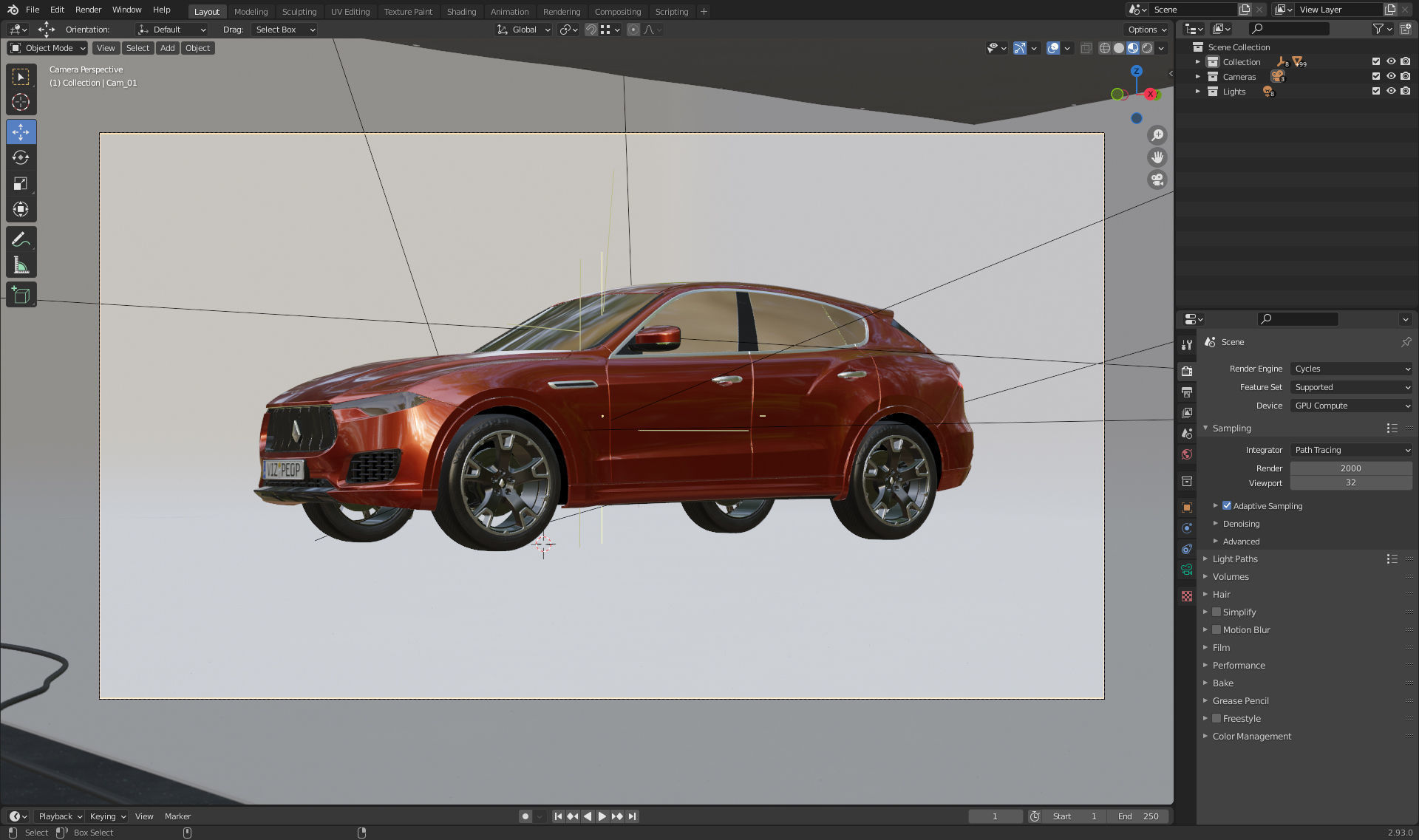Enable the Simplify checkbox
The image size is (1419, 840).
coord(1216,612)
